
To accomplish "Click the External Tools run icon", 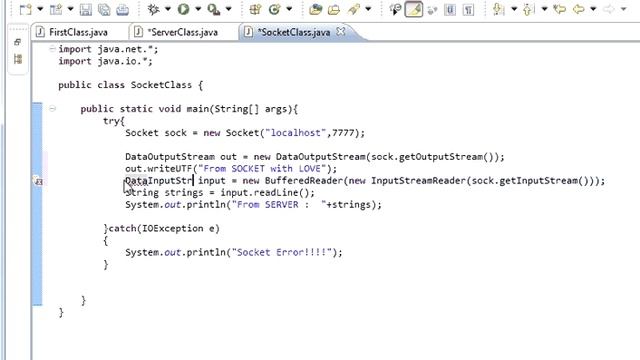I will [213, 9].
